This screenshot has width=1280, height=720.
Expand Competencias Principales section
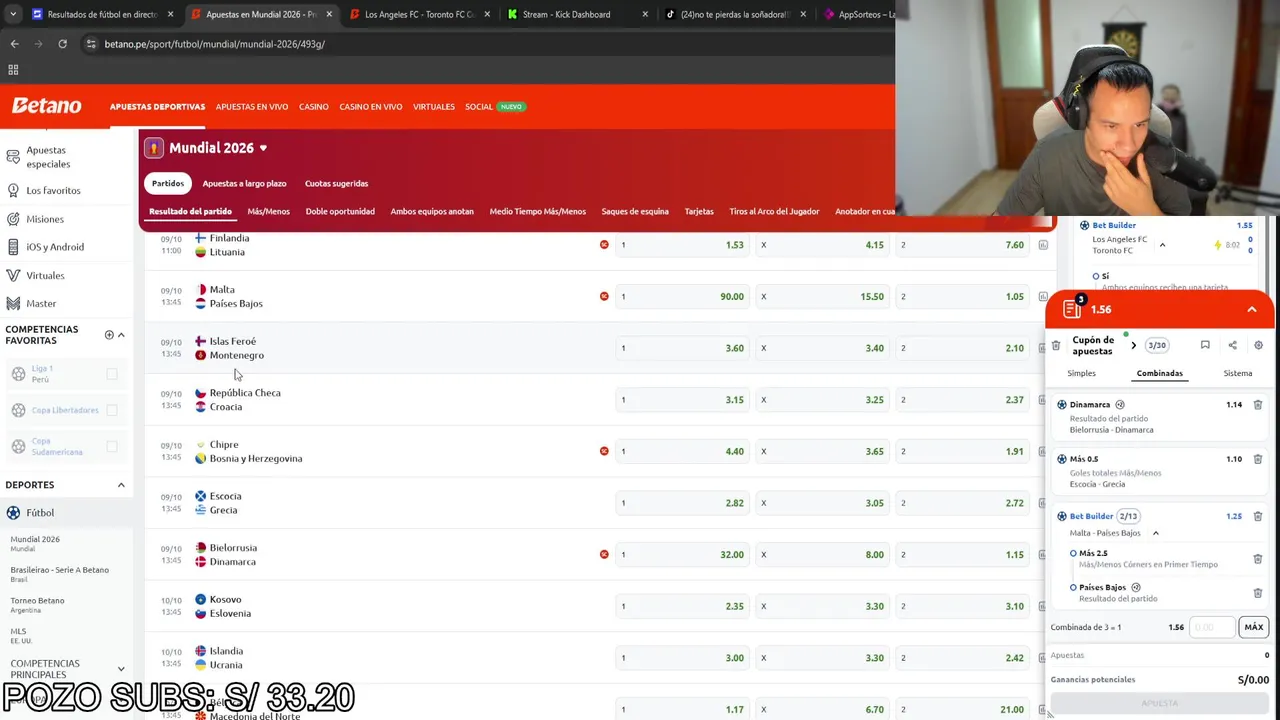tap(121, 669)
